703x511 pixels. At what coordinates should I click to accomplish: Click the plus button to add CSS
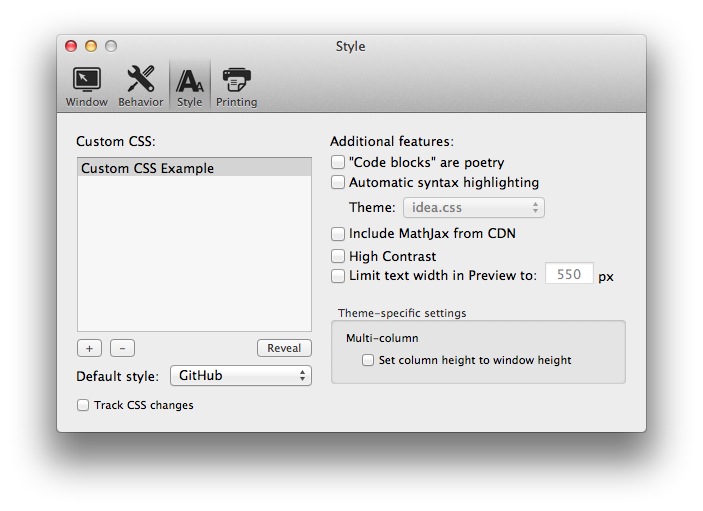89,348
